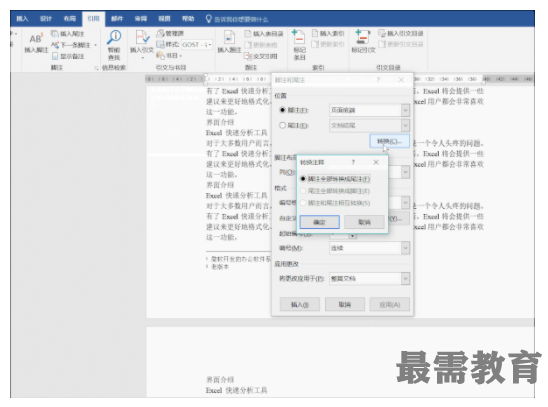Open the 脚注 group dialog launcher
The width and height of the screenshot is (548, 407).
96,68
